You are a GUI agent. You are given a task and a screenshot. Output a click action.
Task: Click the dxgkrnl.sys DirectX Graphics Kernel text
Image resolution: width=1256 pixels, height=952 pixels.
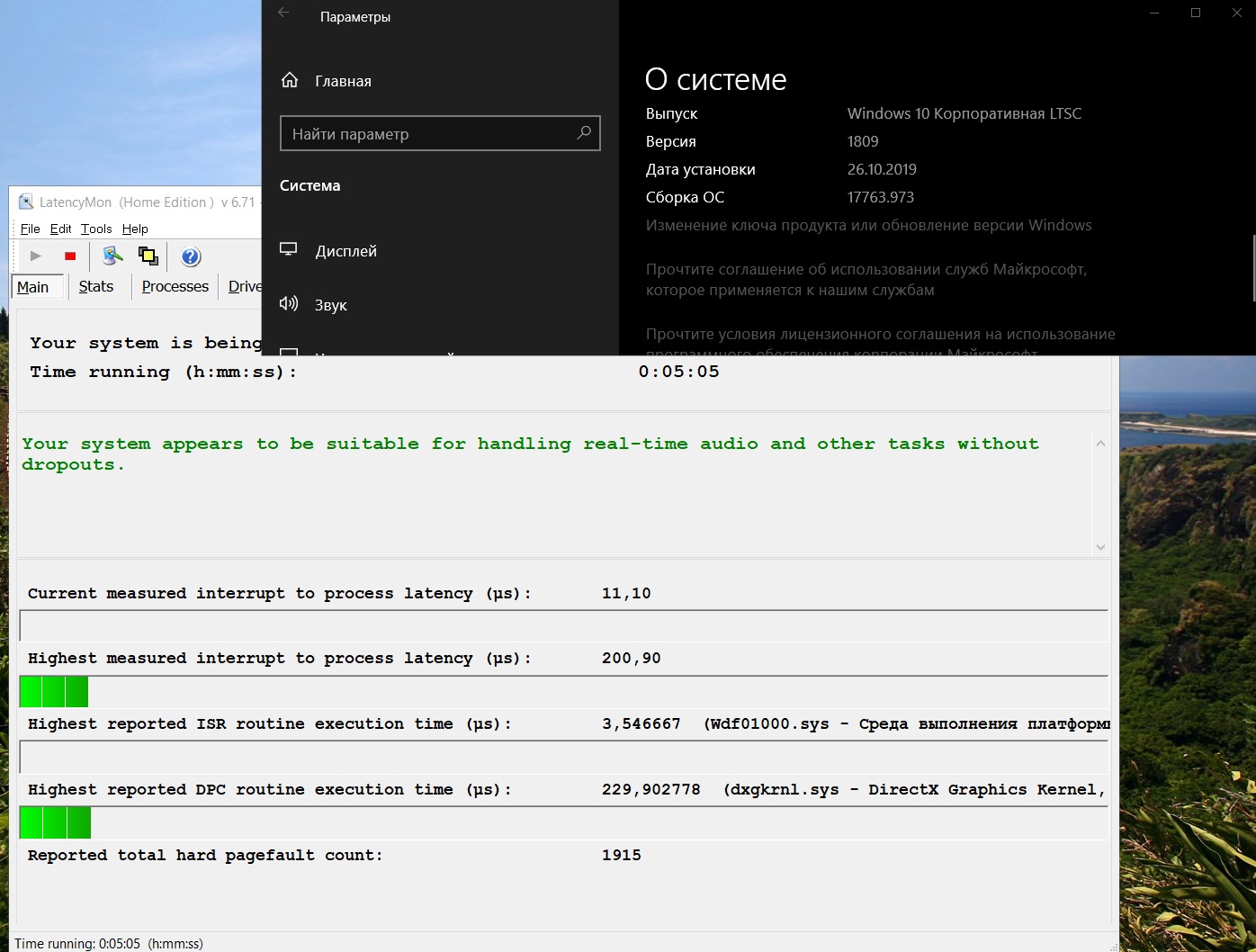click(x=914, y=790)
